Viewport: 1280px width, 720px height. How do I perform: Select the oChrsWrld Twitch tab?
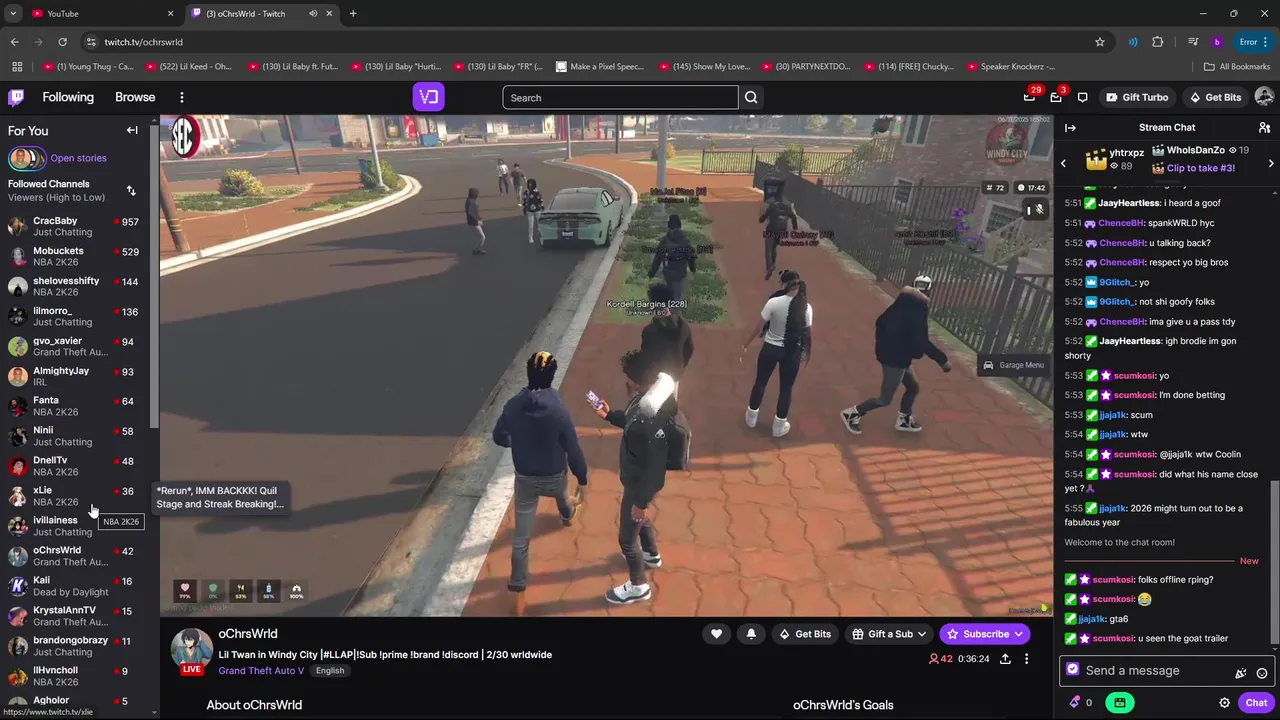[x=262, y=13]
